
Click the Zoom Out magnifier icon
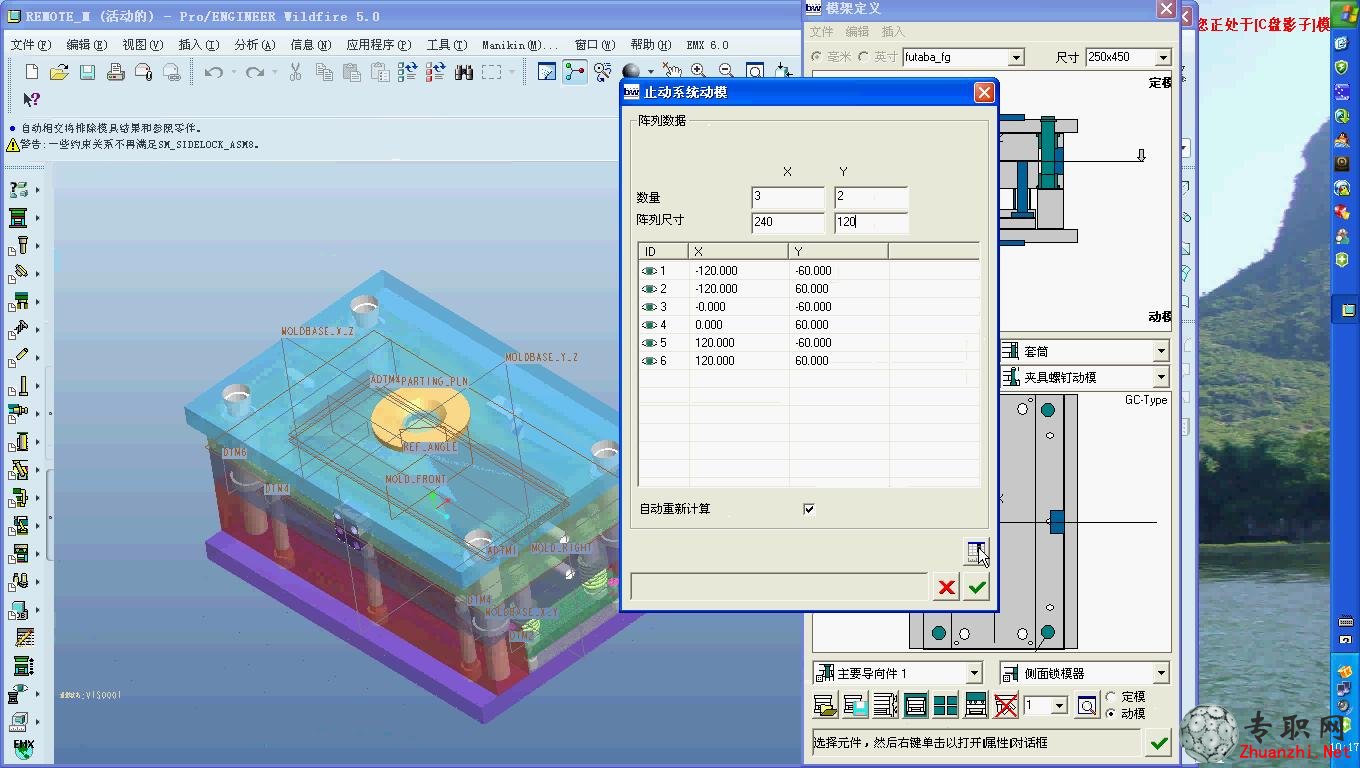click(x=726, y=72)
